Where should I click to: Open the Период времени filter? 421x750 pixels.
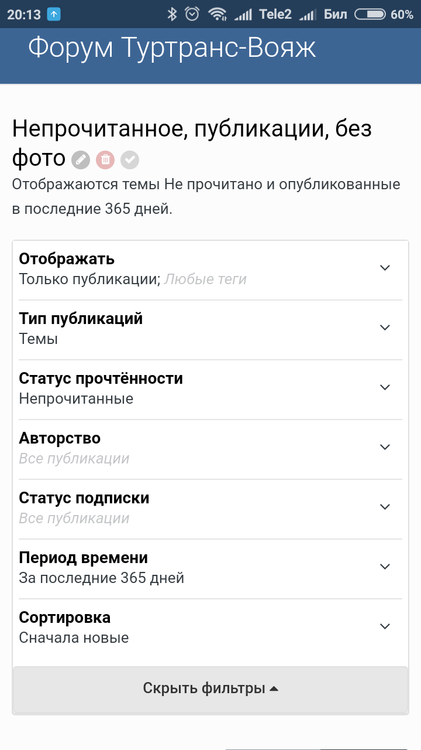tap(210, 568)
